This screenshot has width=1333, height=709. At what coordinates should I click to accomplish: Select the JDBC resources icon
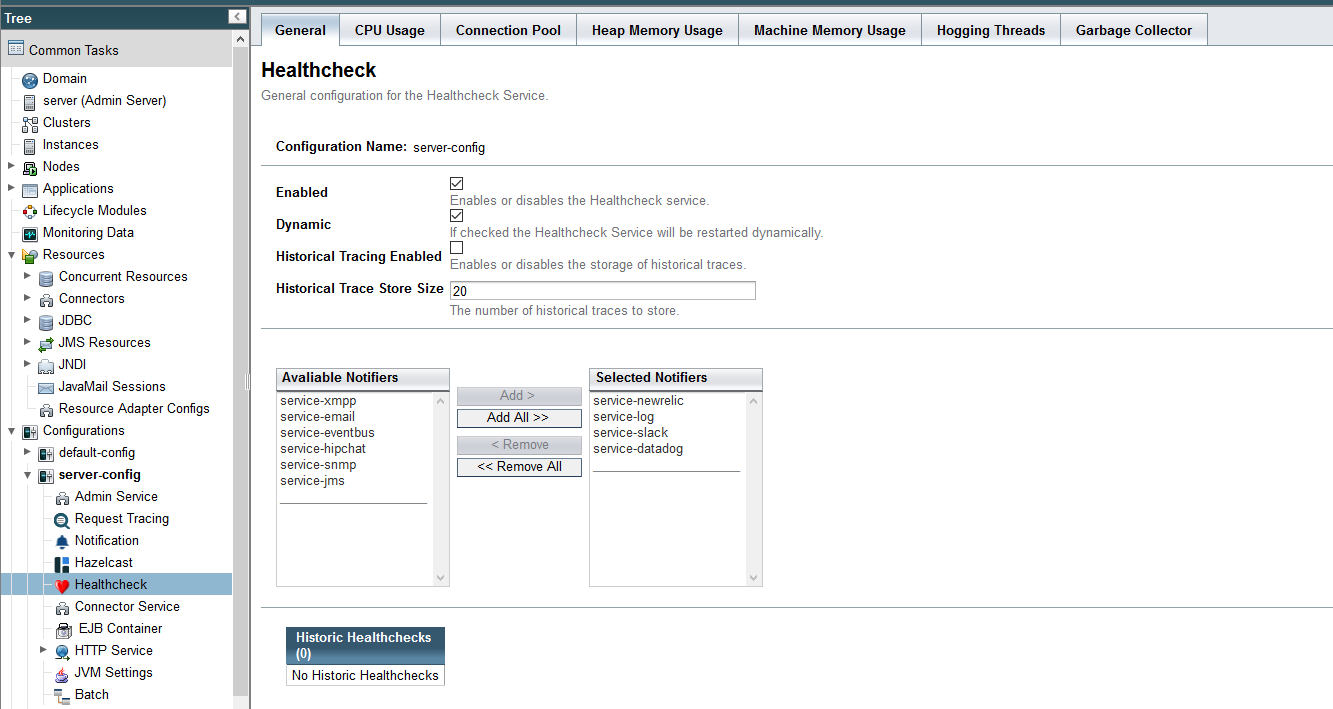pos(46,320)
